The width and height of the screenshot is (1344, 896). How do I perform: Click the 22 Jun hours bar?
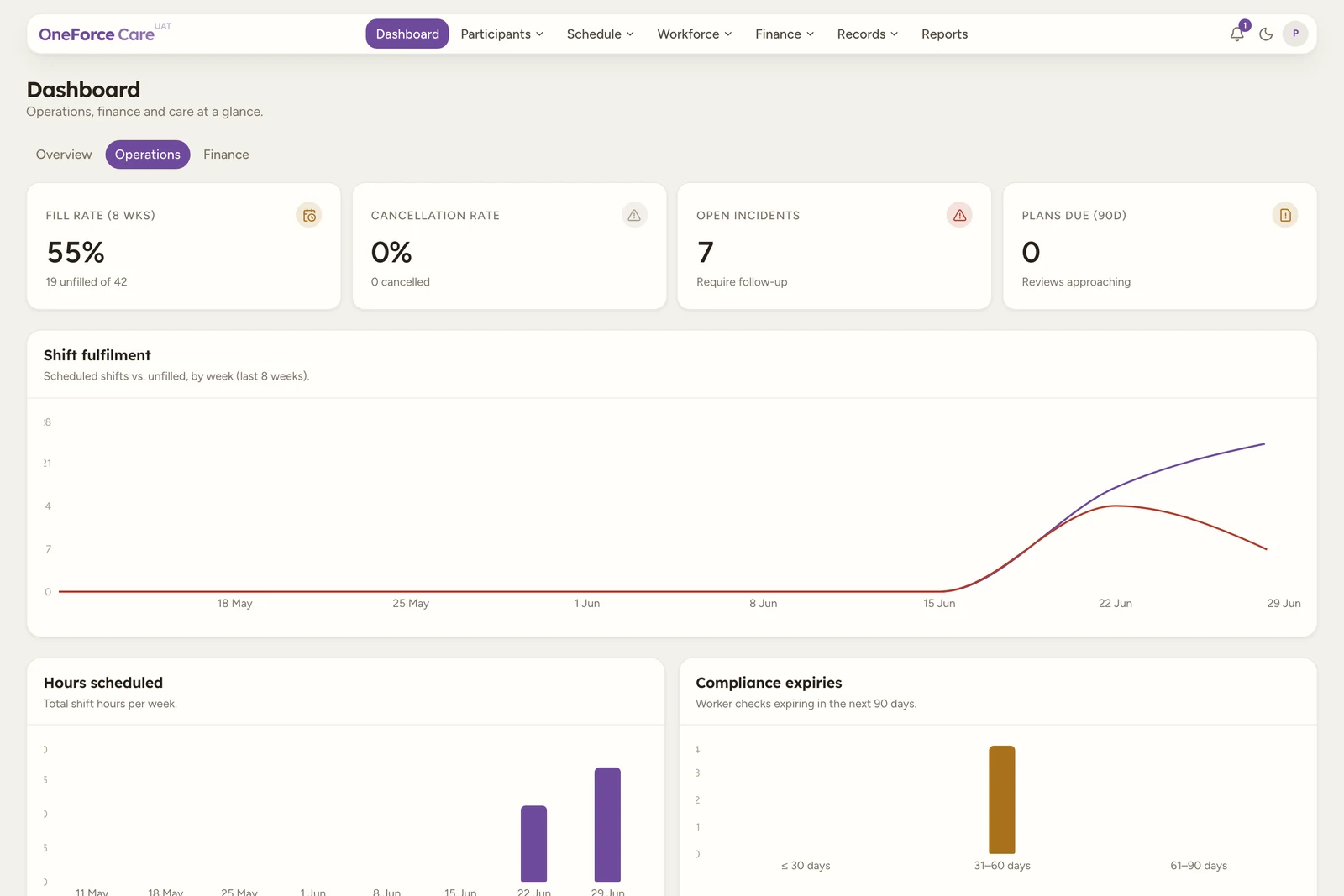pyautogui.click(x=533, y=843)
